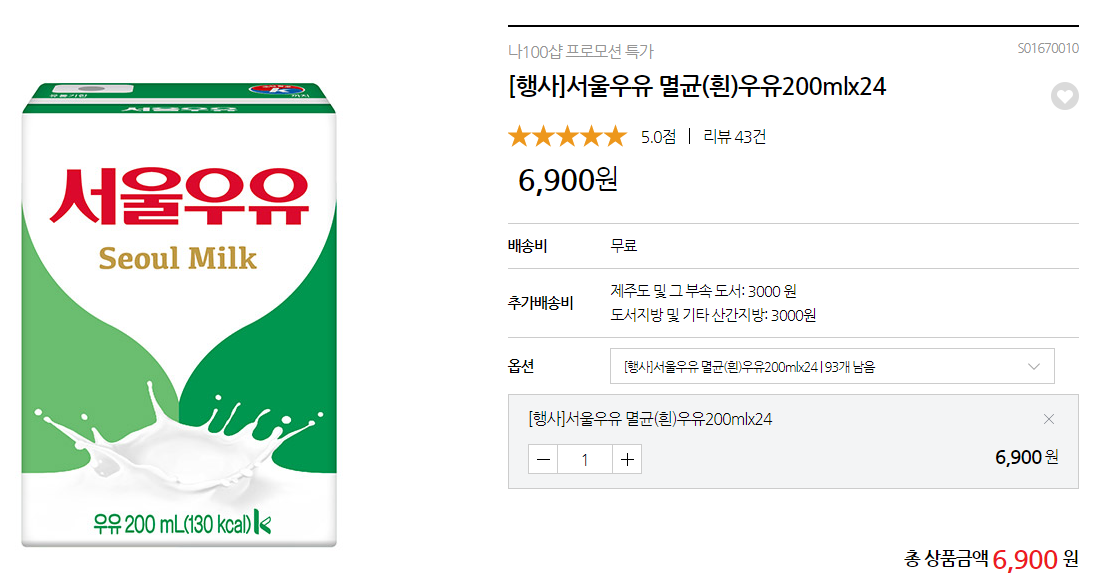Open the 리뷰 43건 reviews link
This screenshot has height=583, width=1094.
coord(734,137)
